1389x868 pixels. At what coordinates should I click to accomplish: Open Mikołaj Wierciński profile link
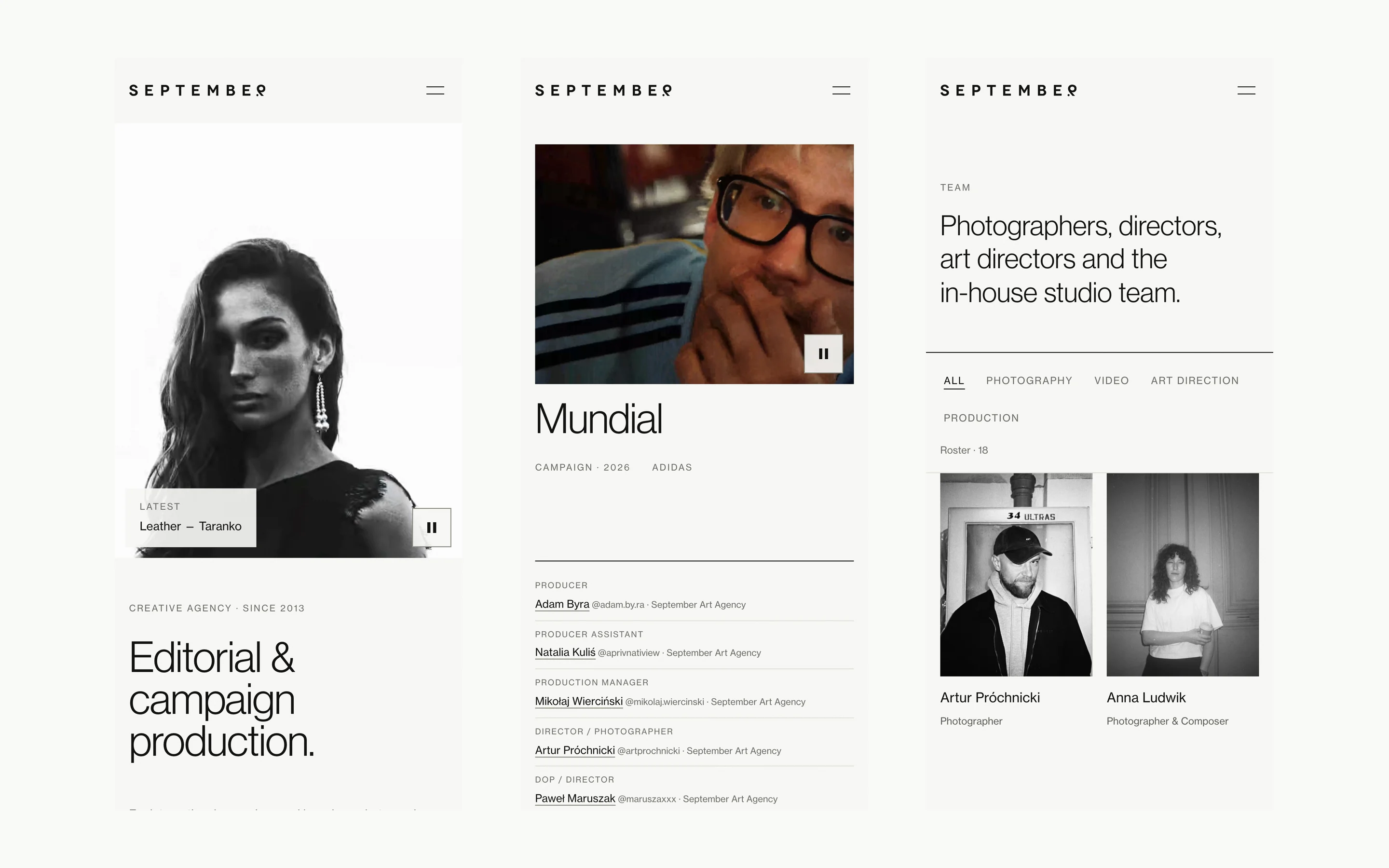579,701
